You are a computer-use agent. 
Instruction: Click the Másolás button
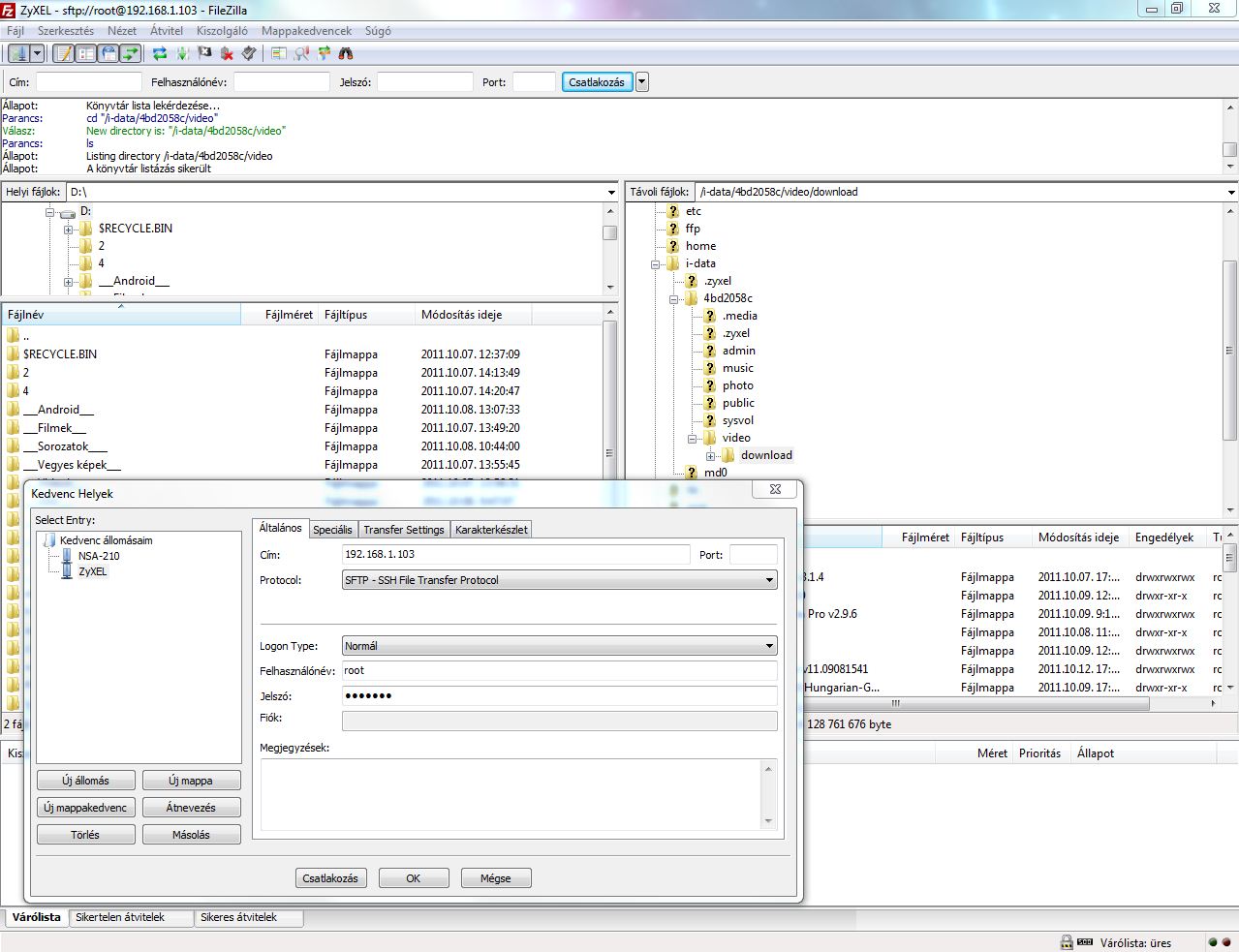[x=191, y=835]
